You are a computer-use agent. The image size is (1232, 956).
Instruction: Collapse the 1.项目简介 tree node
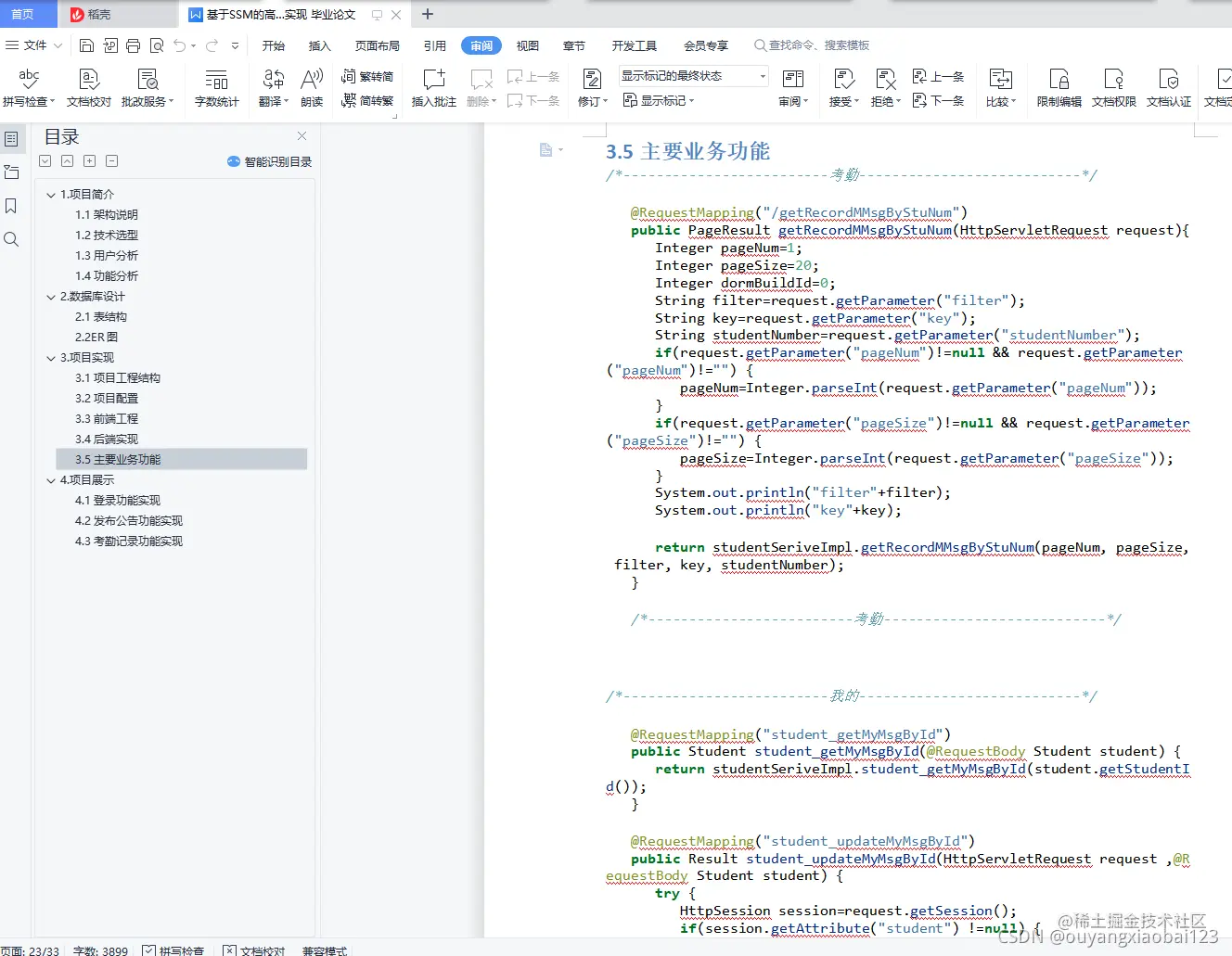[x=51, y=195]
